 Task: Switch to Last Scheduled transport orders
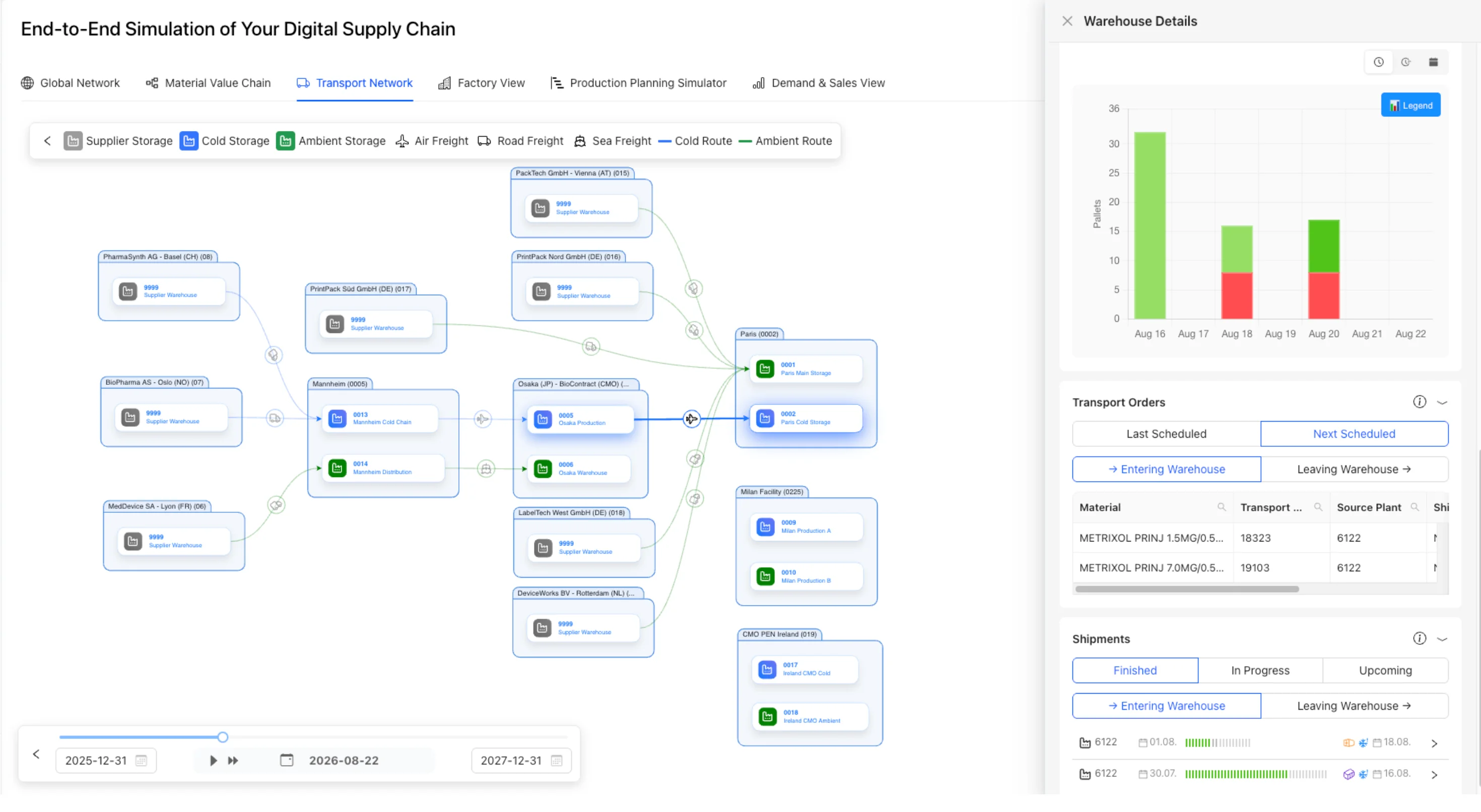(1166, 434)
